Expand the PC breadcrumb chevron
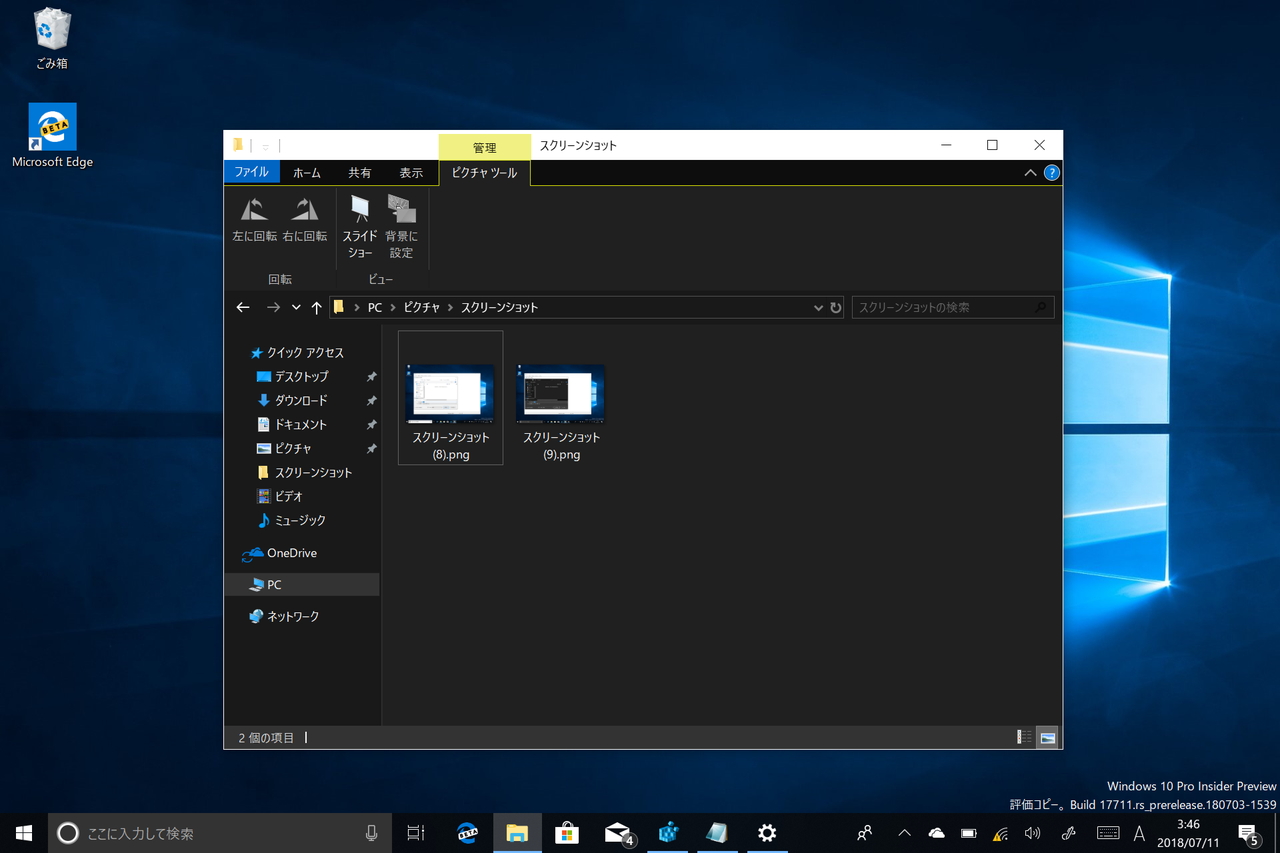Screen dimensions: 1280x853 (393, 307)
